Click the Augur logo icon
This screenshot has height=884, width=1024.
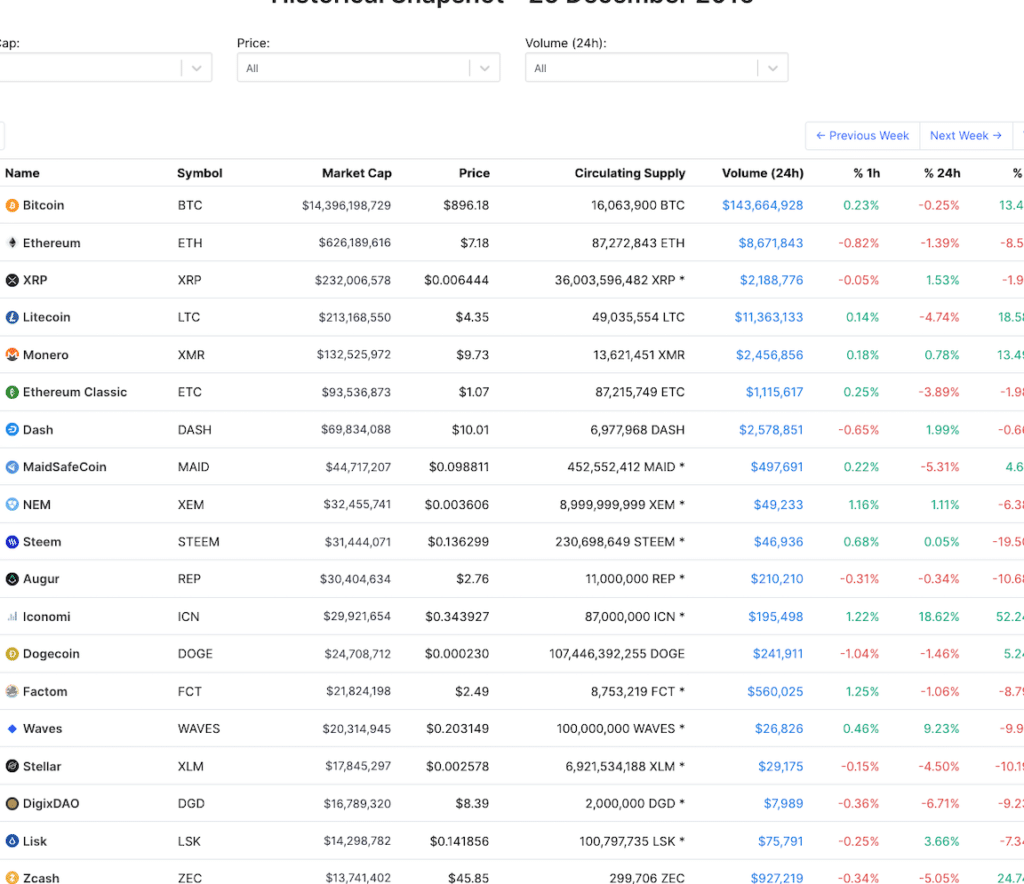12,579
